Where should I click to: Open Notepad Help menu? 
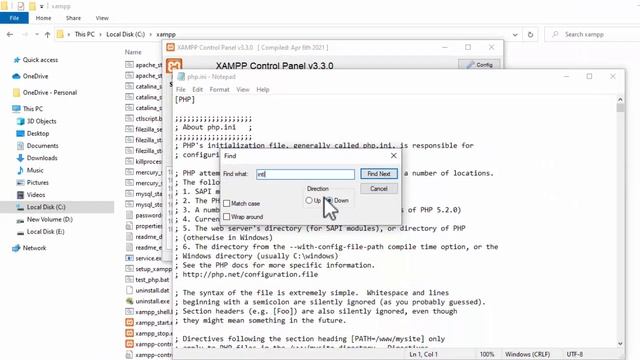(x=263, y=89)
